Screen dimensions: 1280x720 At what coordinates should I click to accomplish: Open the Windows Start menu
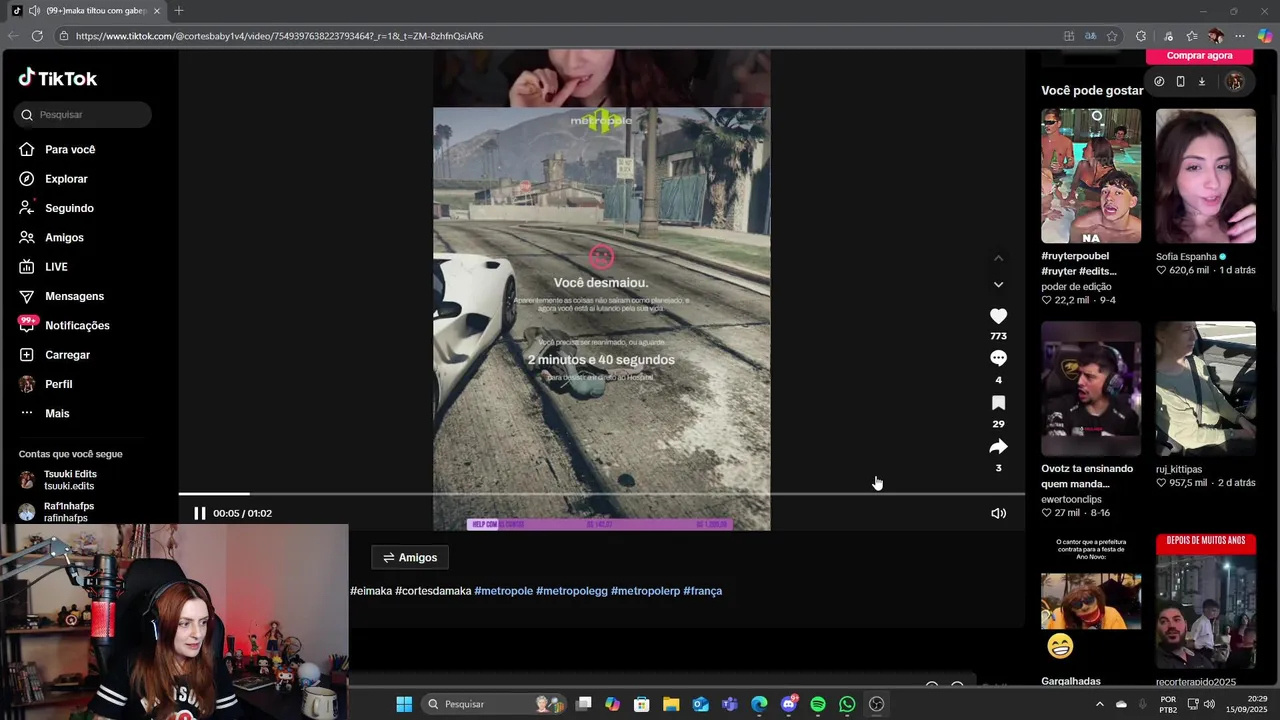[x=404, y=704]
